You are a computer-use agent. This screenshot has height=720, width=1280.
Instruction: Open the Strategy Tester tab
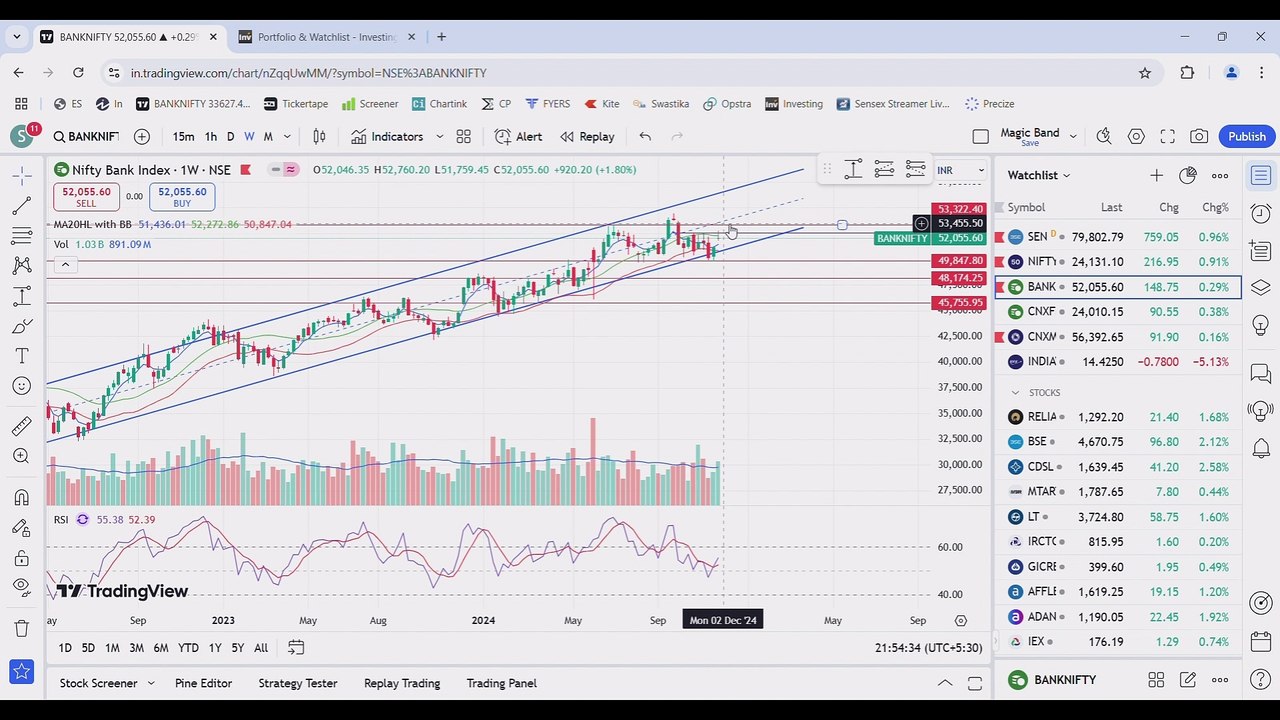click(298, 683)
